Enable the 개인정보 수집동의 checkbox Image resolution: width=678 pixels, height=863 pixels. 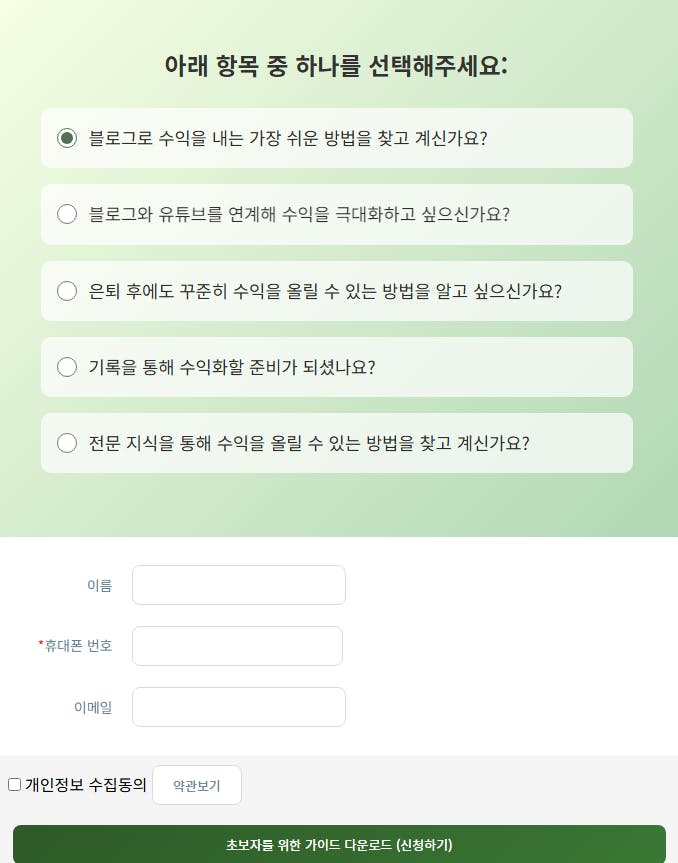tap(14, 785)
